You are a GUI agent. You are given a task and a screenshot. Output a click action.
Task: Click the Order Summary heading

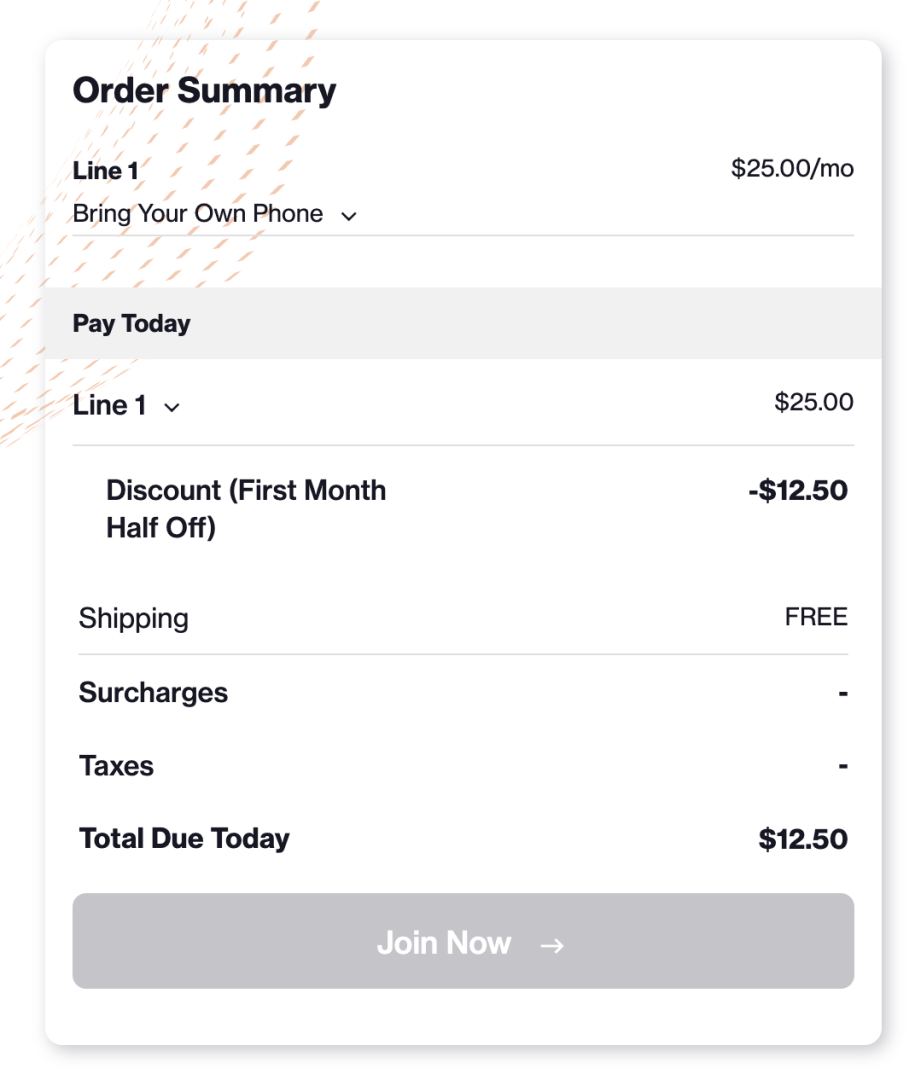204,91
